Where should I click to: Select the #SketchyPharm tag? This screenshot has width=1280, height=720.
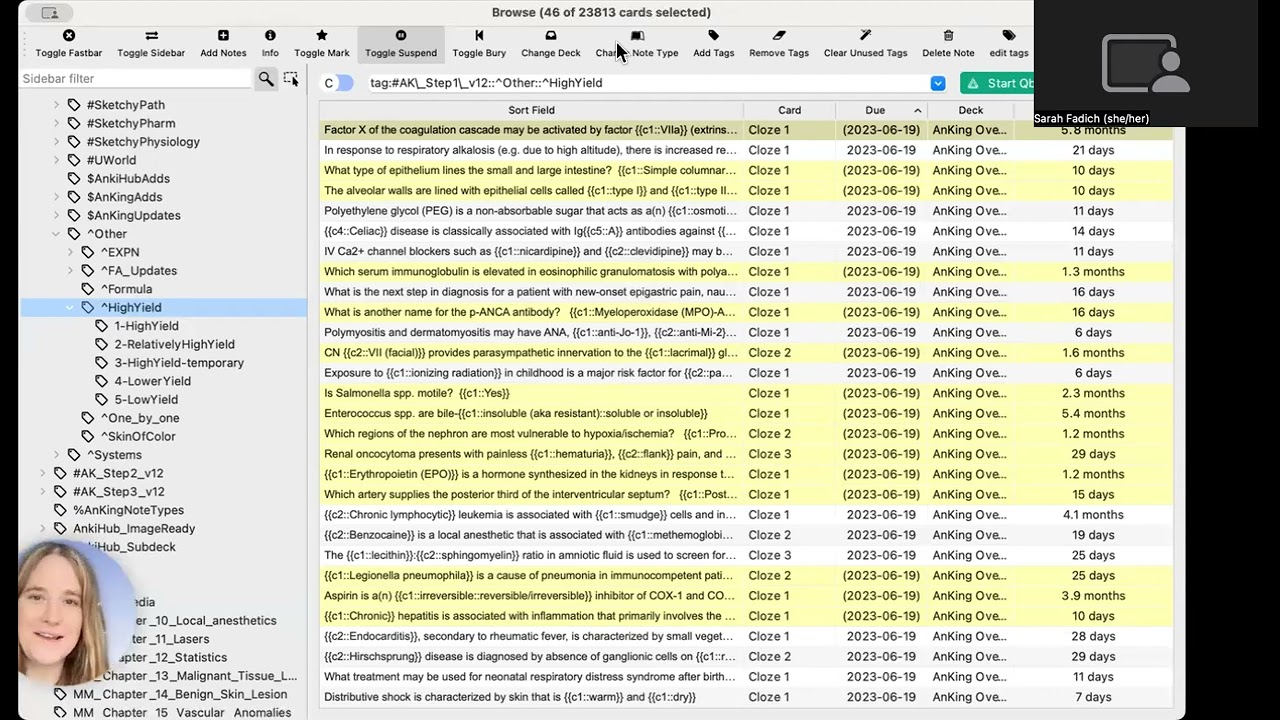point(131,123)
